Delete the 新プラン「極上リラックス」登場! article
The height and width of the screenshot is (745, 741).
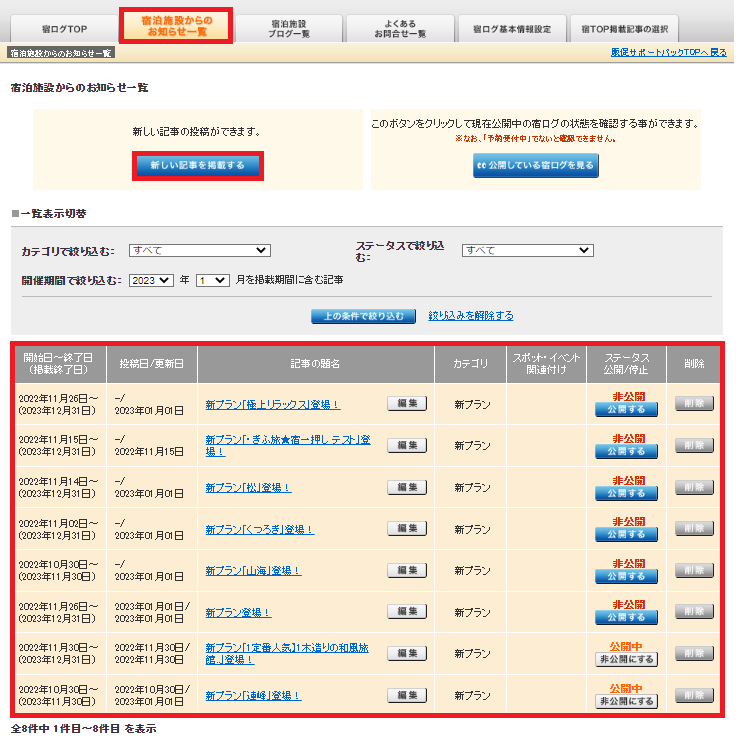pyautogui.click(x=693, y=404)
